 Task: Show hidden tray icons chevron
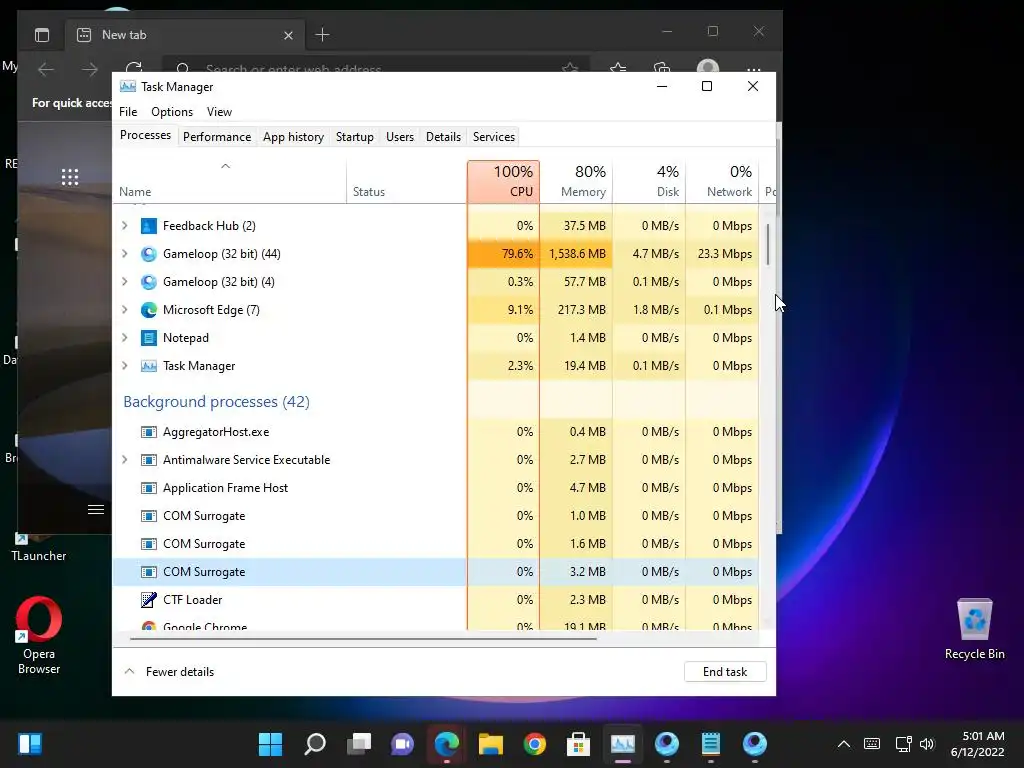[x=844, y=744]
